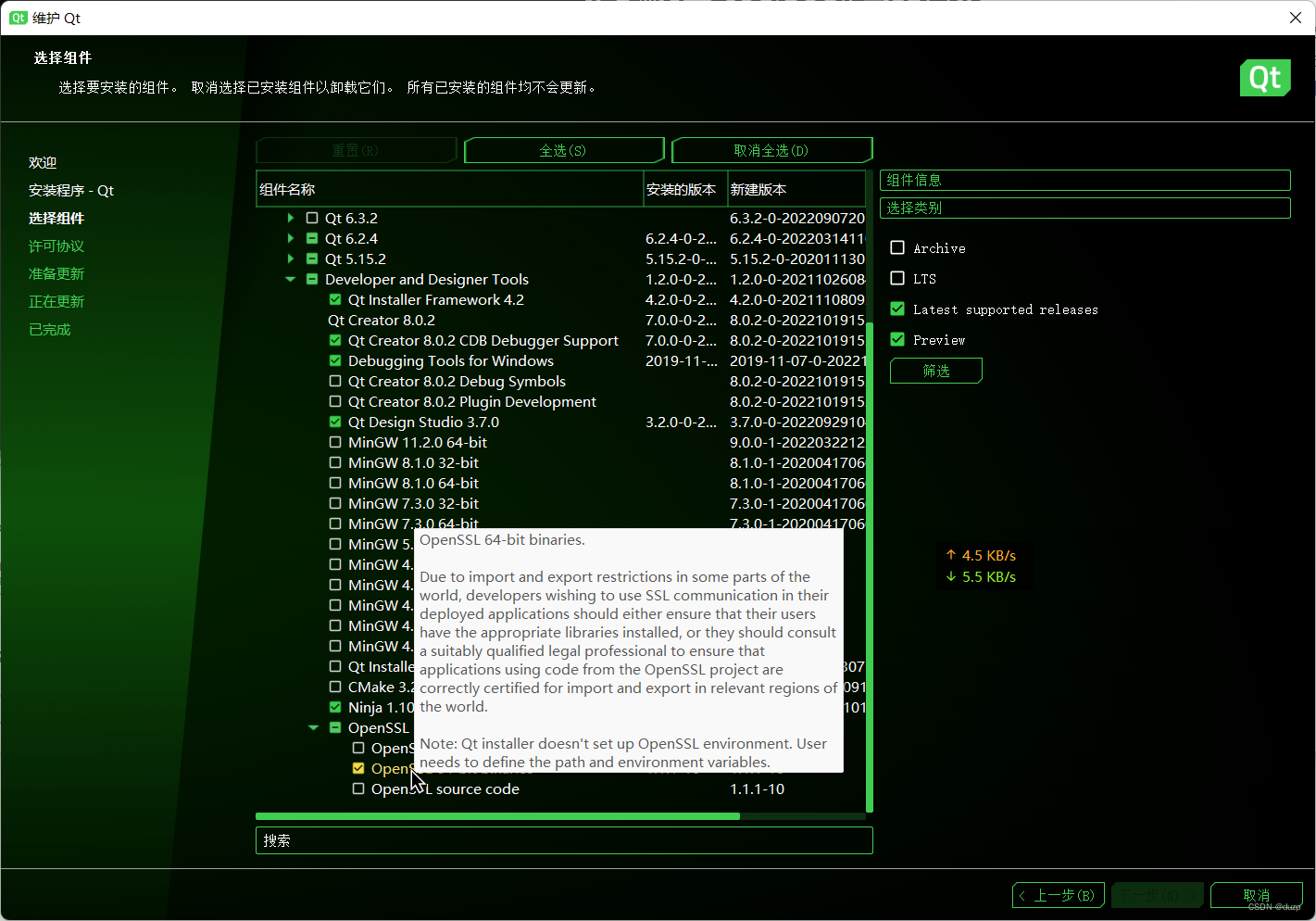Select the 许可协议 step in sidebar

click(x=56, y=246)
